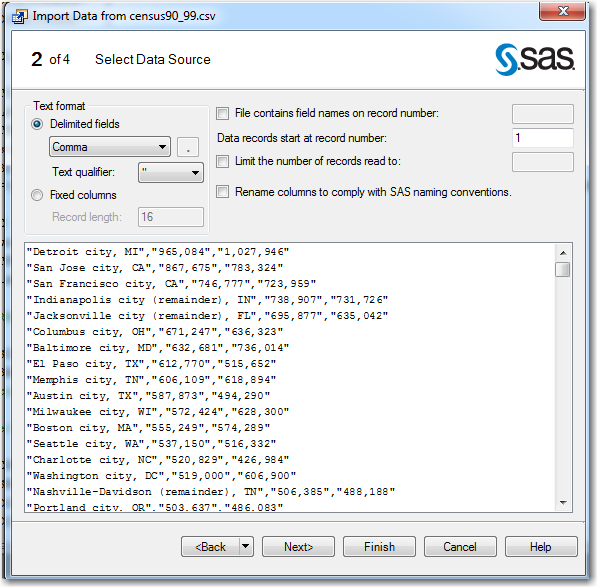Click the SAS logo
Screen dimensions: 597x587
535,59
